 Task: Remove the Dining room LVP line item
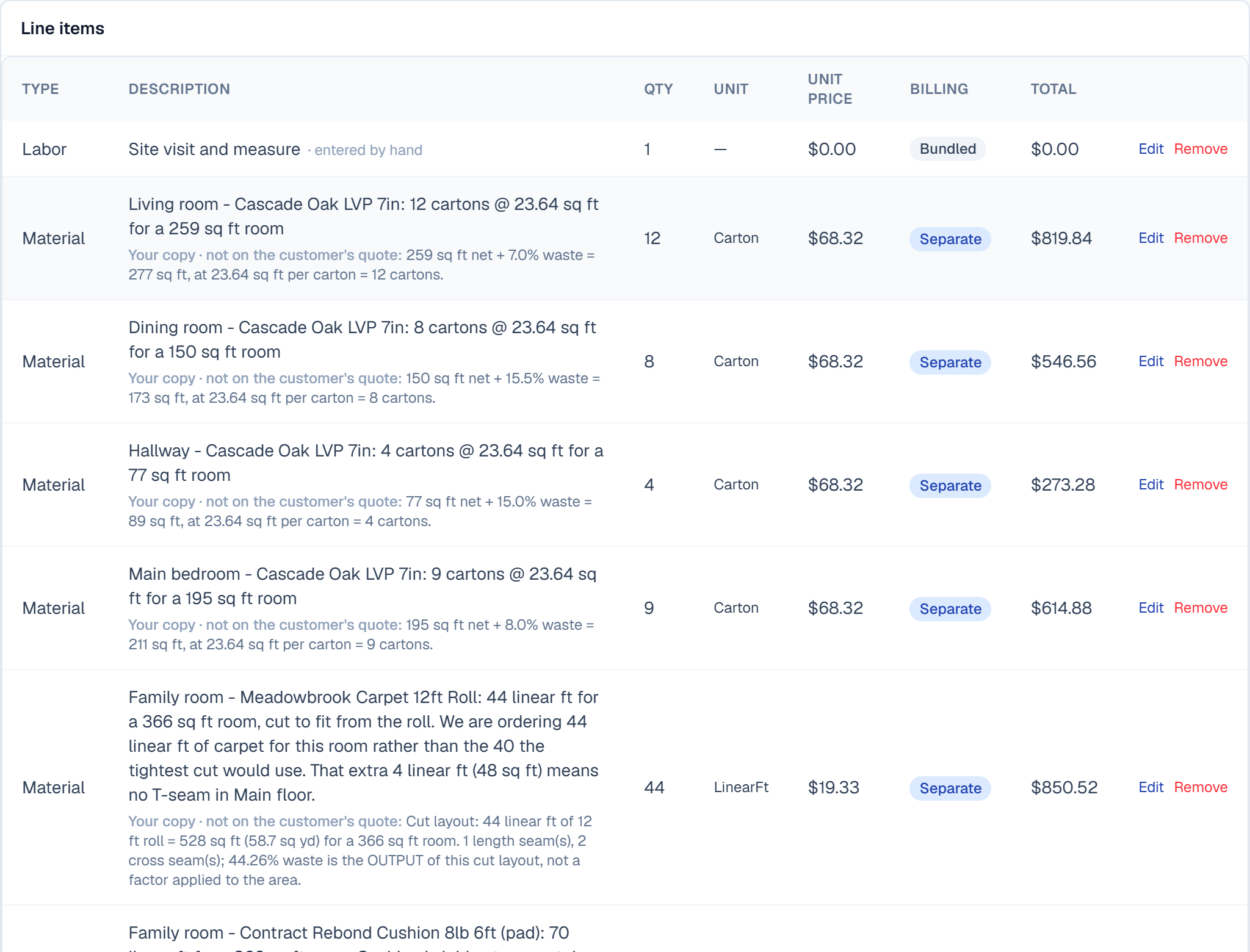coord(1201,361)
